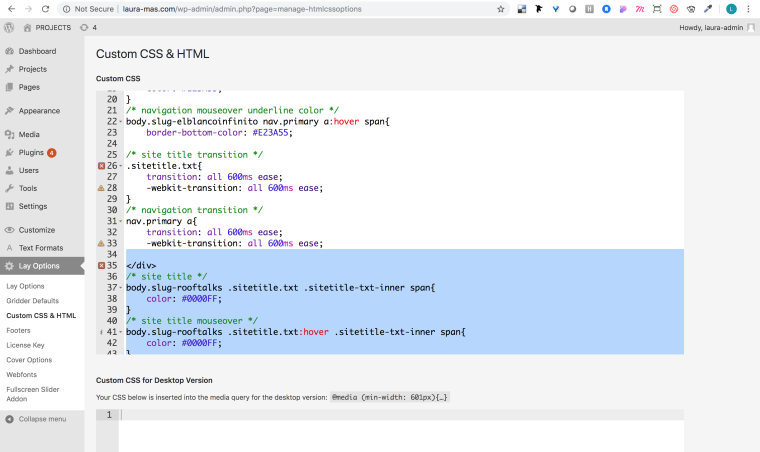Click the error marker on line 26
The height and width of the screenshot is (452, 760).
pyautogui.click(x=101, y=166)
